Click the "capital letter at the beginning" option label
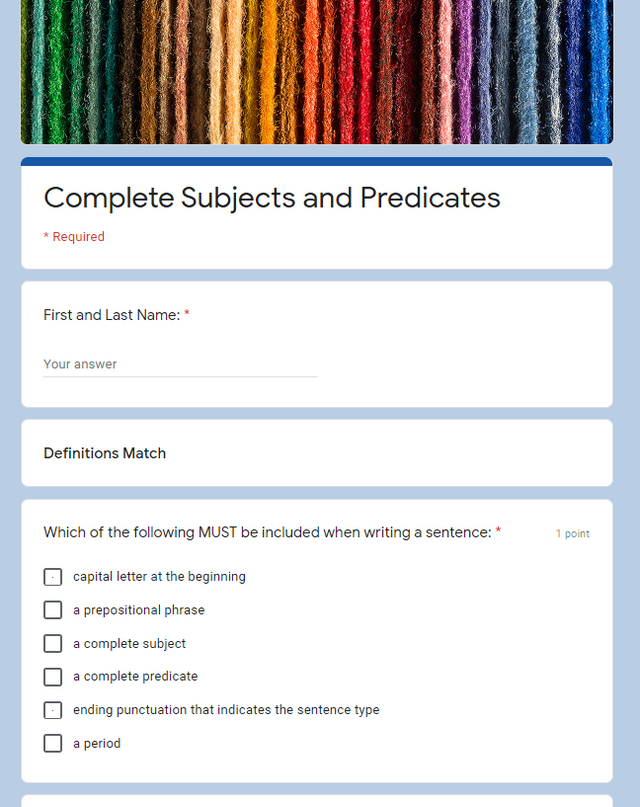Viewport: 640px width, 807px height. pyautogui.click(x=159, y=577)
